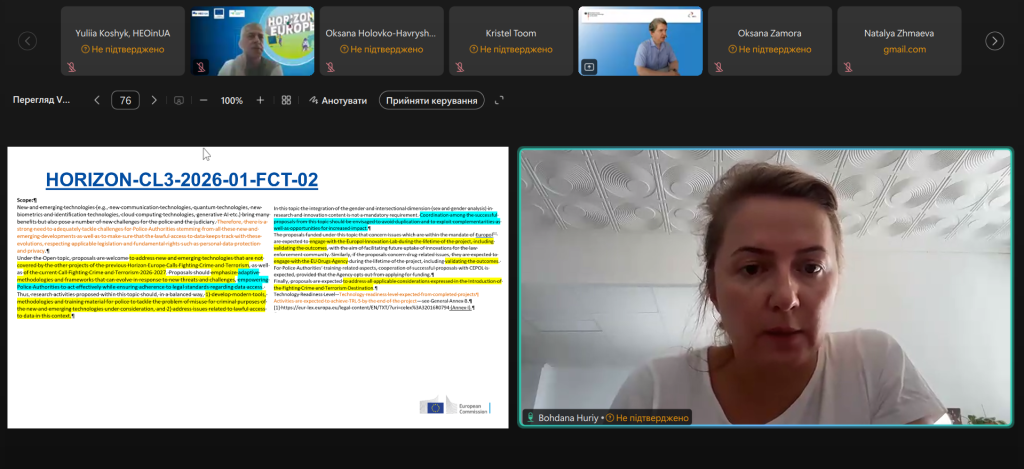Expand shared content to full screen
The height and width of the screenshot is (469, 1024).
point(500,101)
